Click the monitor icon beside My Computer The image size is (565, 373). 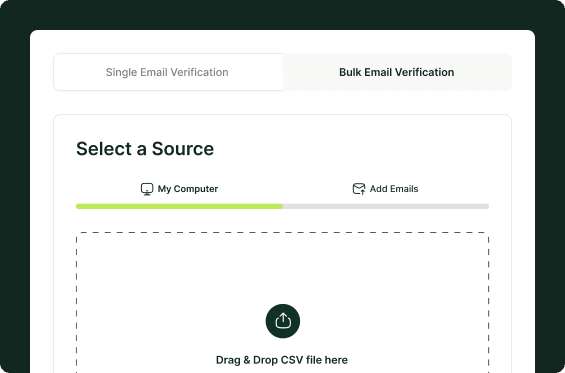pyautogui.click(x=147, y=189)
